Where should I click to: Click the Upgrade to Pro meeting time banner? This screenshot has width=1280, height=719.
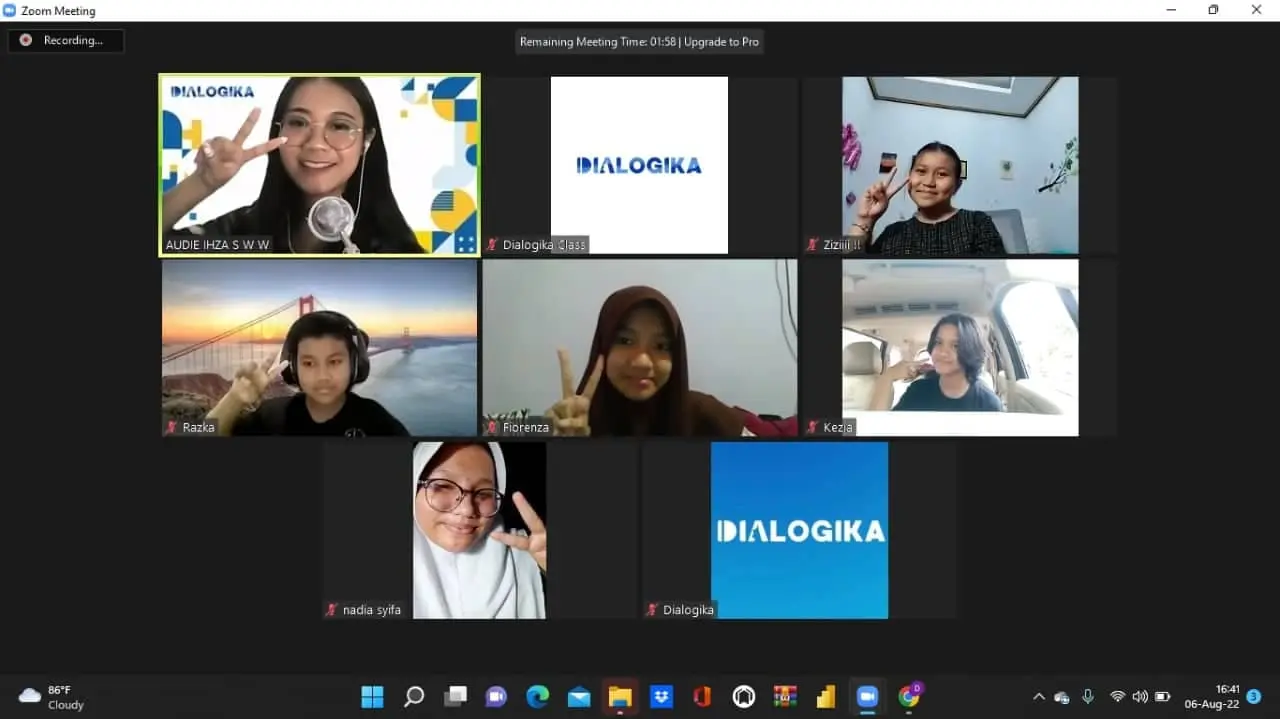(x=639, y=42)
